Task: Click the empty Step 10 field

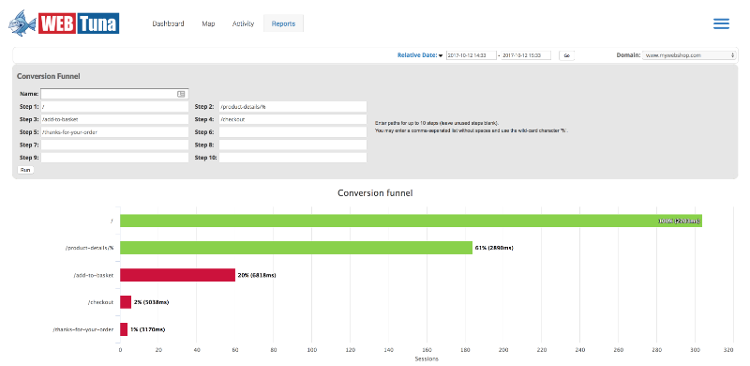Action: tap(293, 157)
